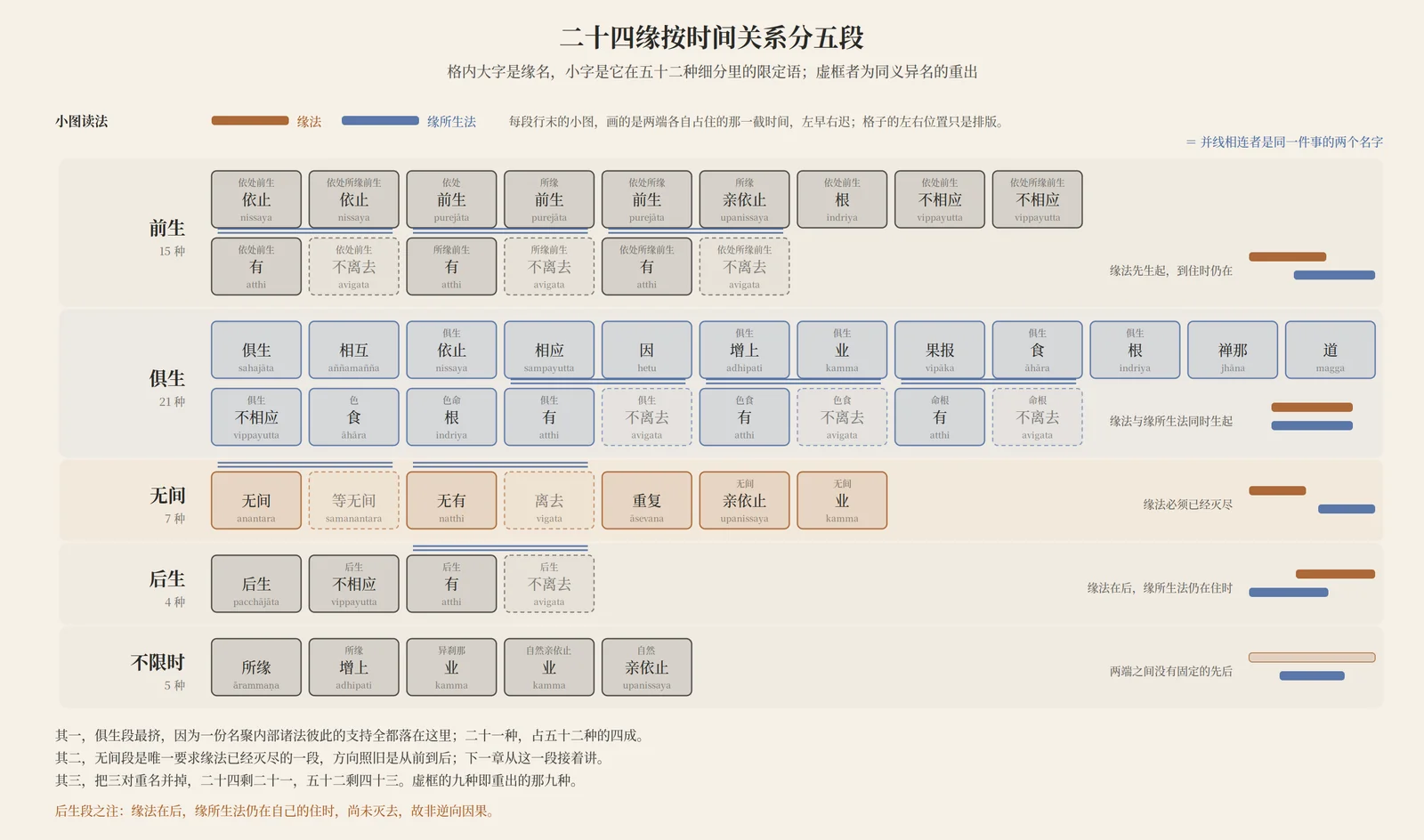Select the 重复 āsevana cell
The height and width of the screenshot is (840, 1424).
pyautogui.click(x=647, y=500)
